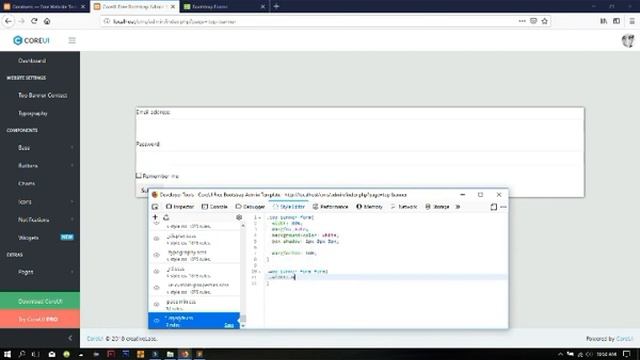Toggle visibility of the typography stylesheet
The height and width of the screenshot is (360, 640).
[x=156, y=255]
